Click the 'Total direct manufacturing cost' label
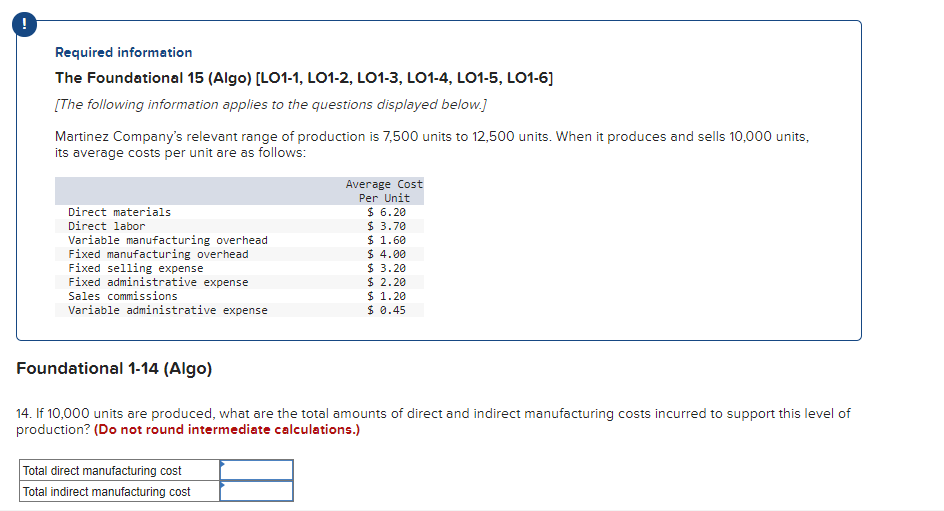This screenshot has height=511, width=944. pyautogui.click(x=102, y=471)
